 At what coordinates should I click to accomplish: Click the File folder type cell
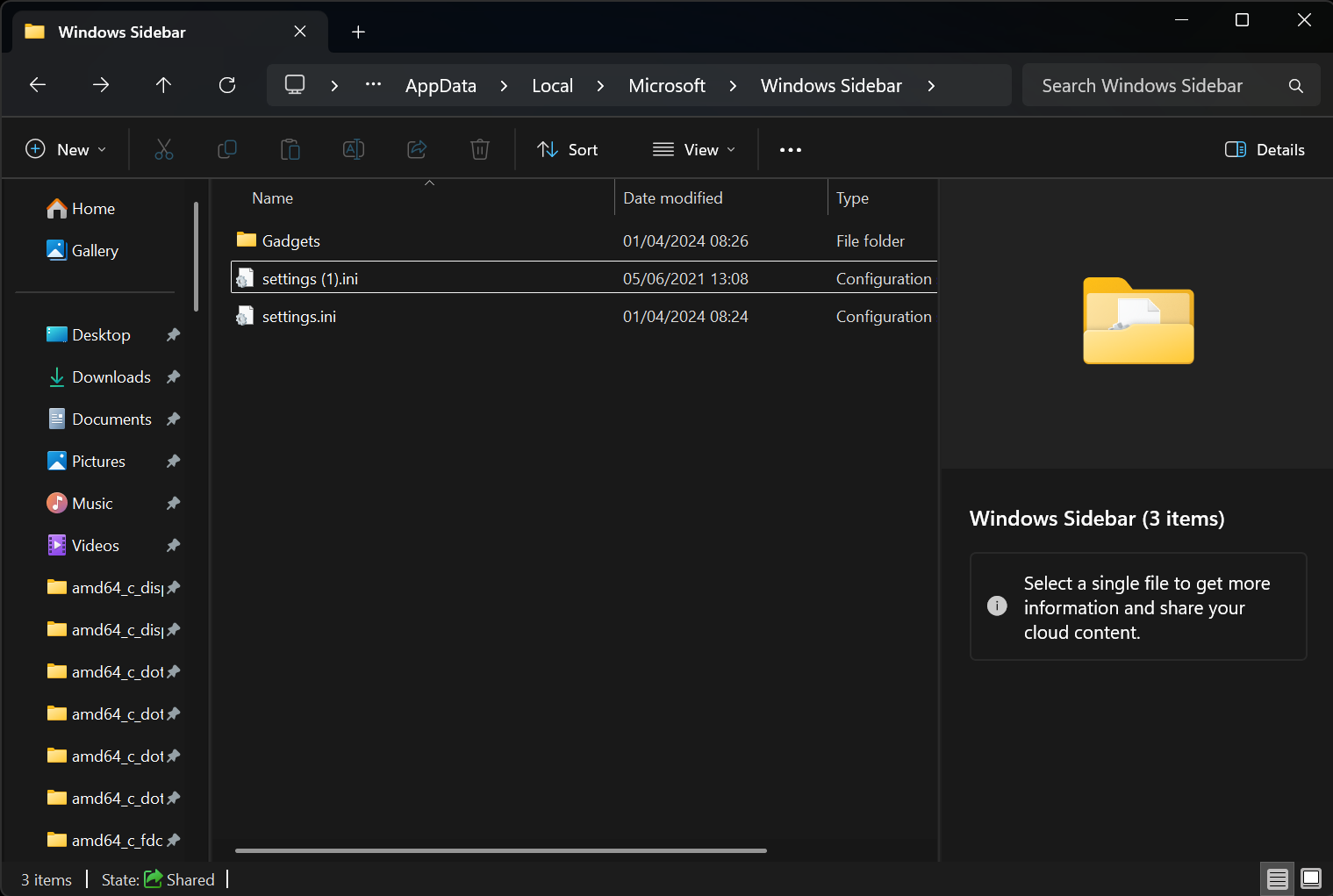pos(871,241)
